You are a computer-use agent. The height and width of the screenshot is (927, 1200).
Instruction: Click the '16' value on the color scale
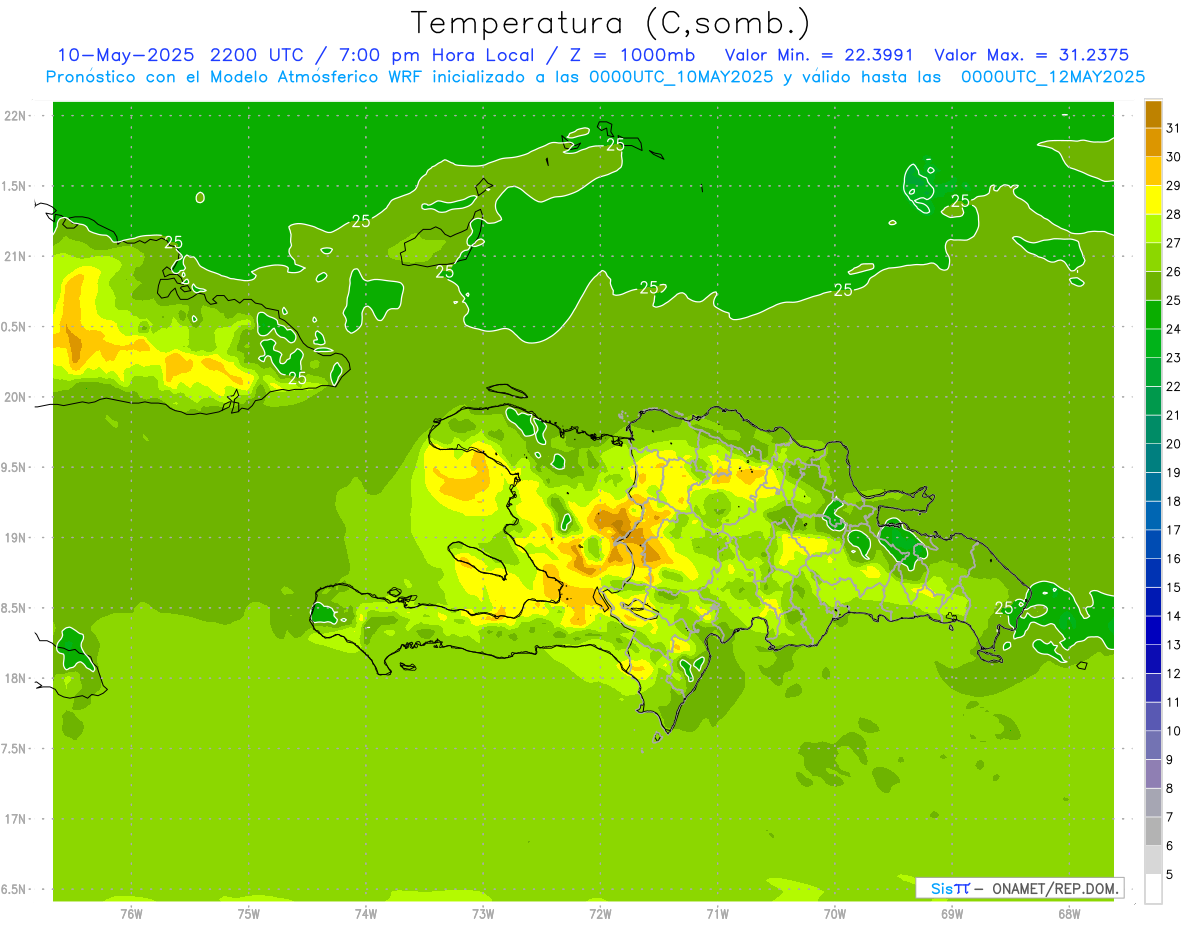1174,559
